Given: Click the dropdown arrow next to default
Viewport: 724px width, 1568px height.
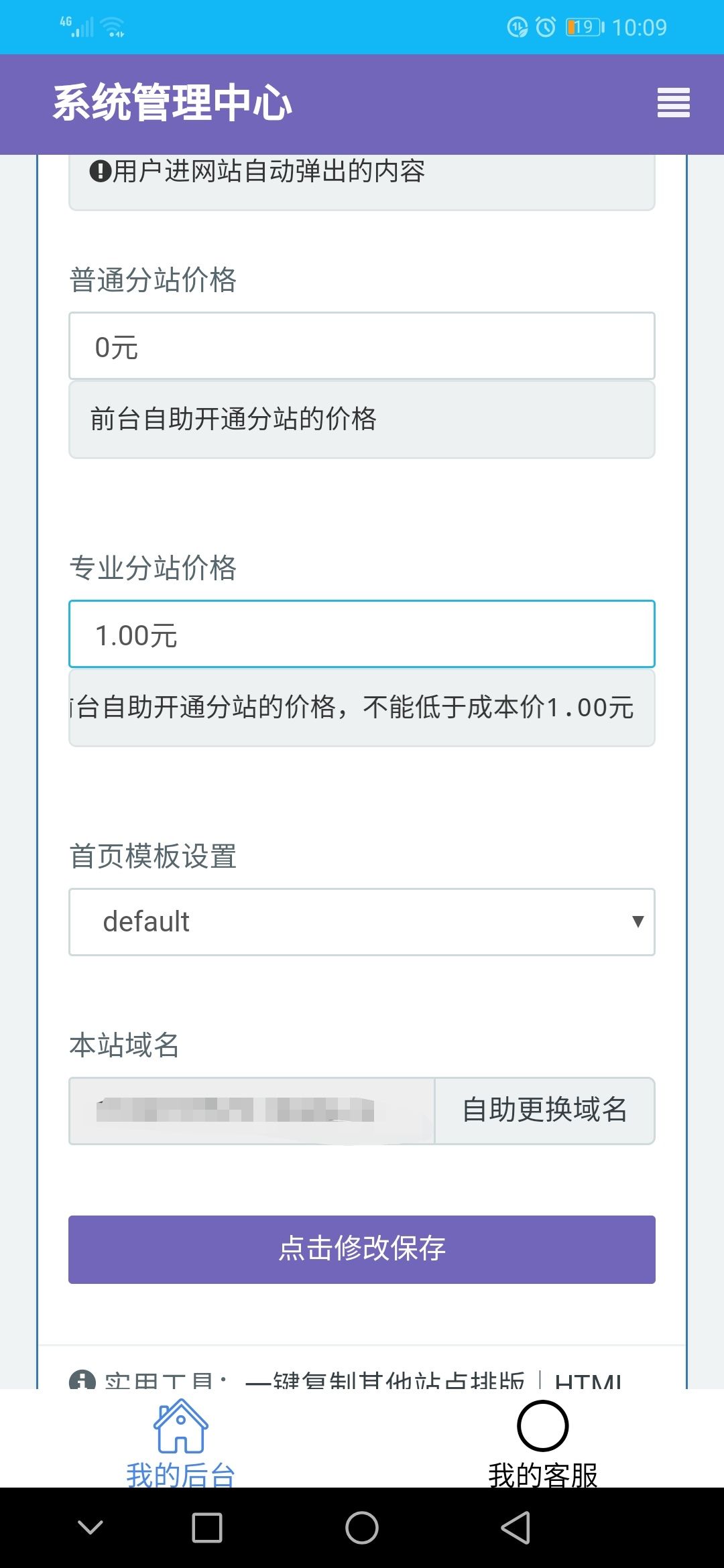Looking at the screenshot, I should pyautogui.click(x=638, y=921).
